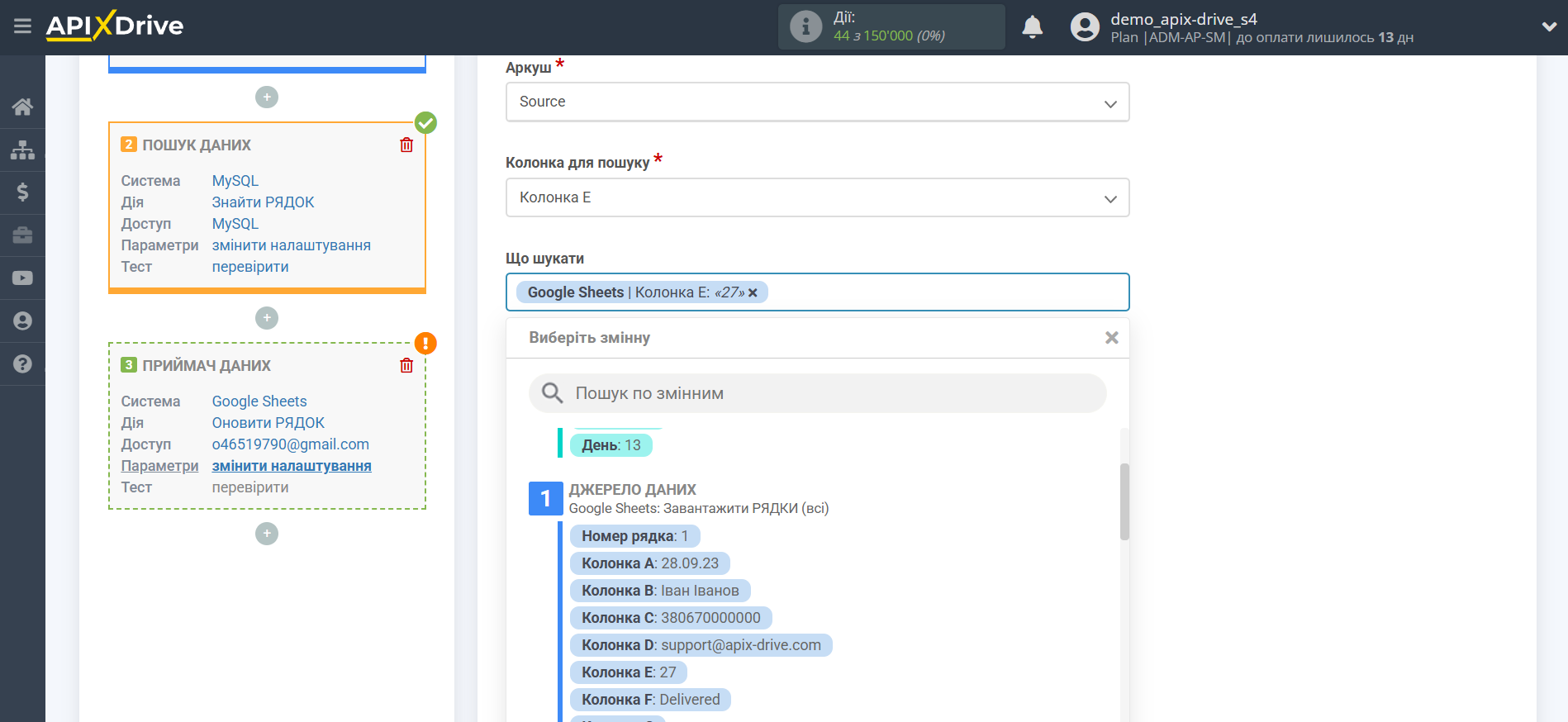Open Колонка для пошуку dropdown
The image size is (1568, 722).
pos(817,197)
